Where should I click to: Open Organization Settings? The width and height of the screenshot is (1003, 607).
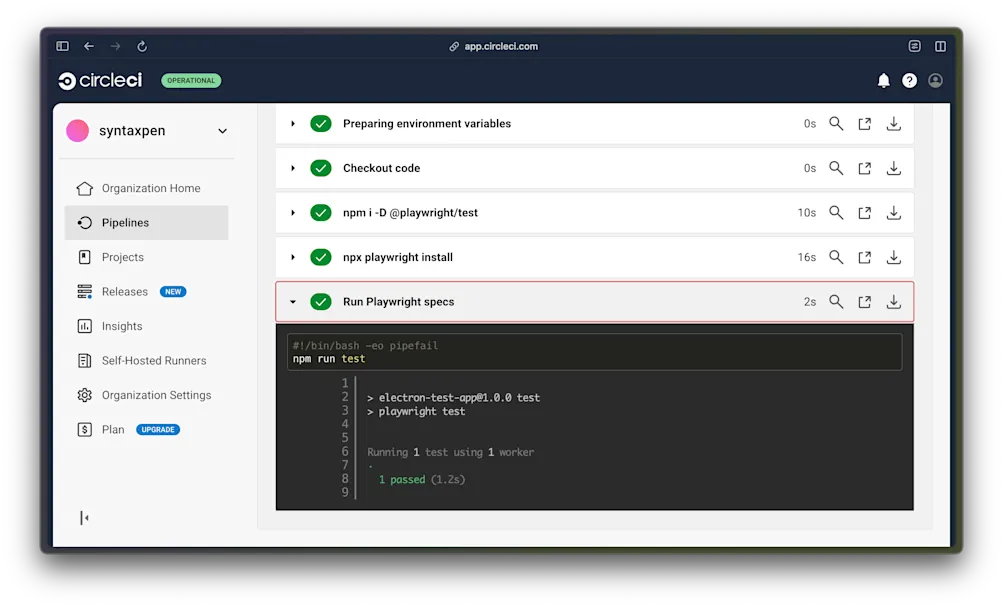tap(156, 395)
